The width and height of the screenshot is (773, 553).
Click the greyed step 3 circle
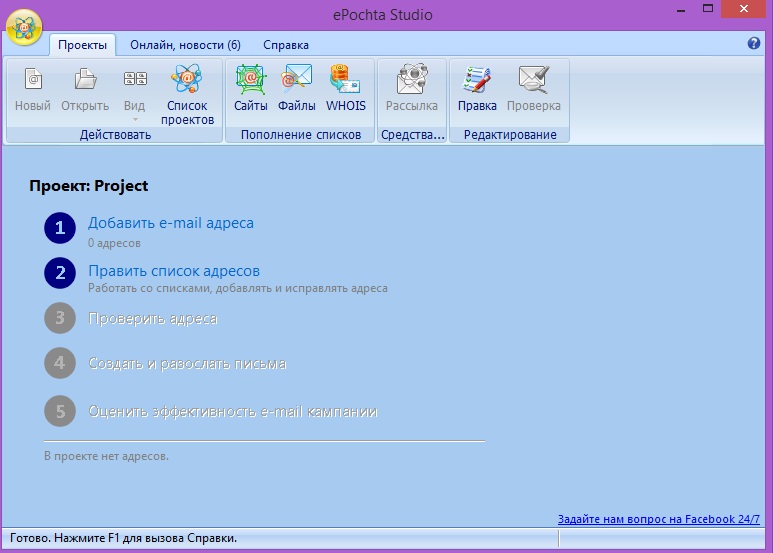coord(60,318)
